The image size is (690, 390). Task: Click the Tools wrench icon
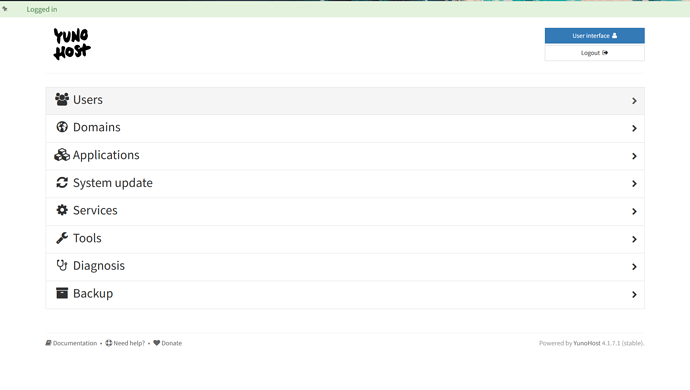pos(62,238)
